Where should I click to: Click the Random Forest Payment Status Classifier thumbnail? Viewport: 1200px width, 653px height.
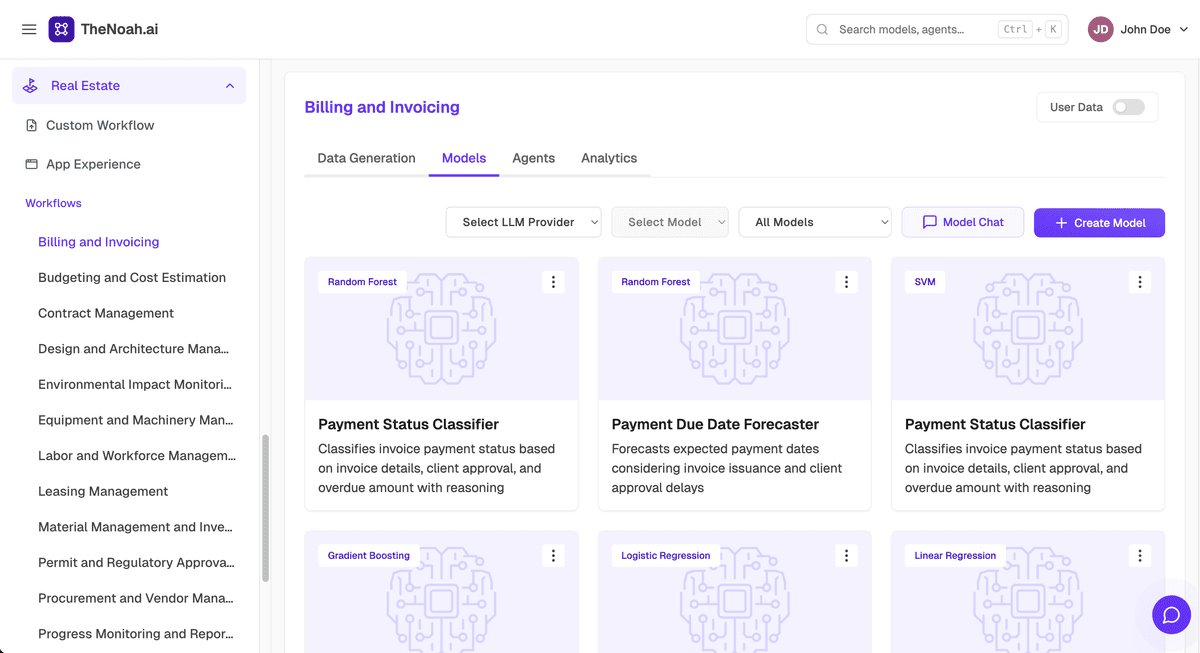pyautogui.click(x=441, y=329)
